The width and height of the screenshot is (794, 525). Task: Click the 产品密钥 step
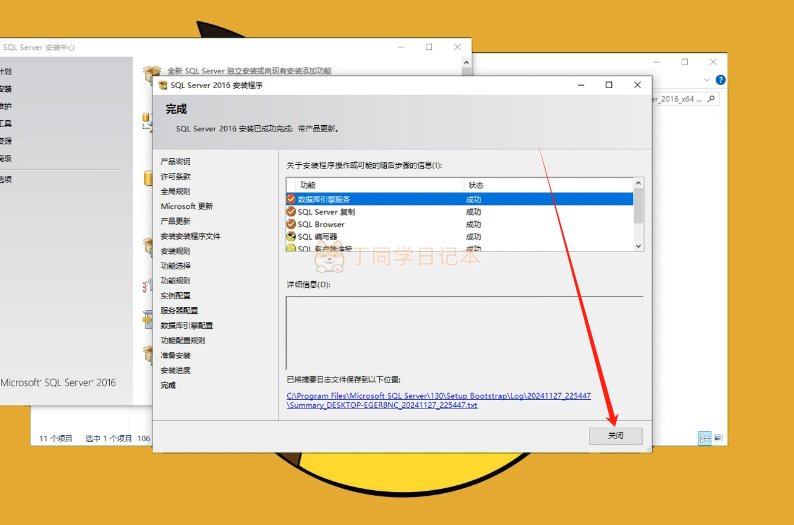(x=175, y=161)
